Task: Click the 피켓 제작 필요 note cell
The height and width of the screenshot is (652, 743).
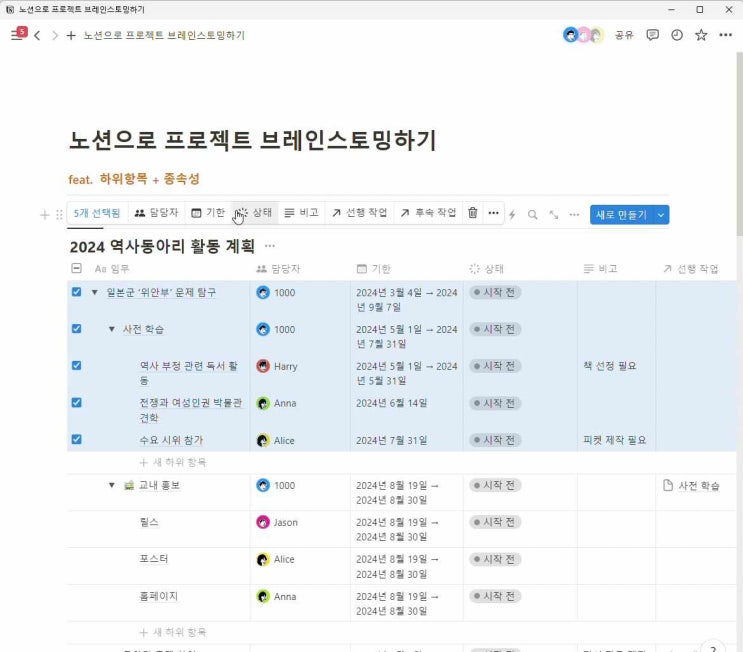Action: point(616,440)
